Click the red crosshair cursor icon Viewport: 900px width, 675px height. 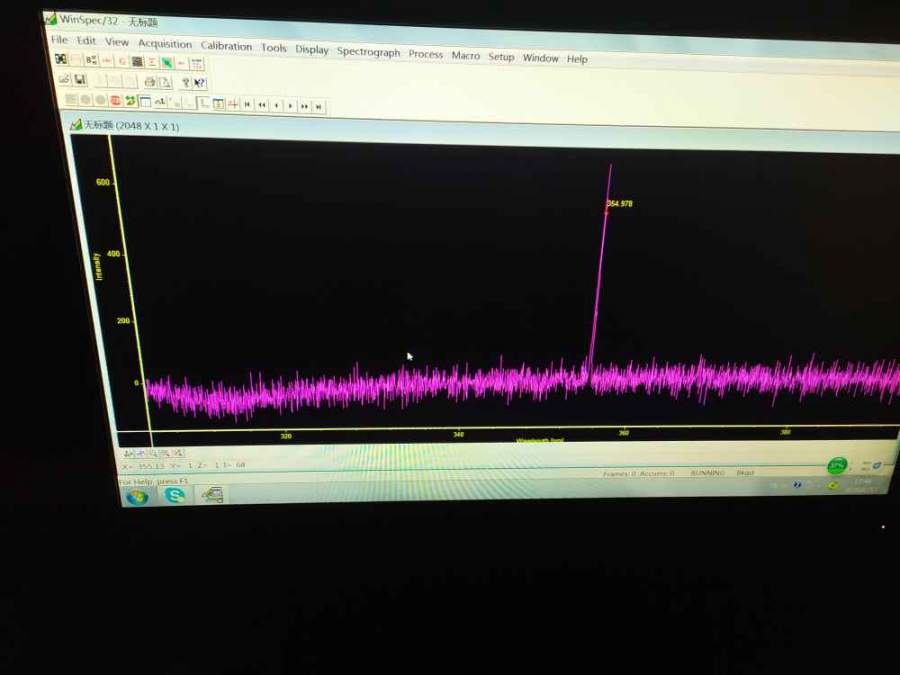pos(232,104)
